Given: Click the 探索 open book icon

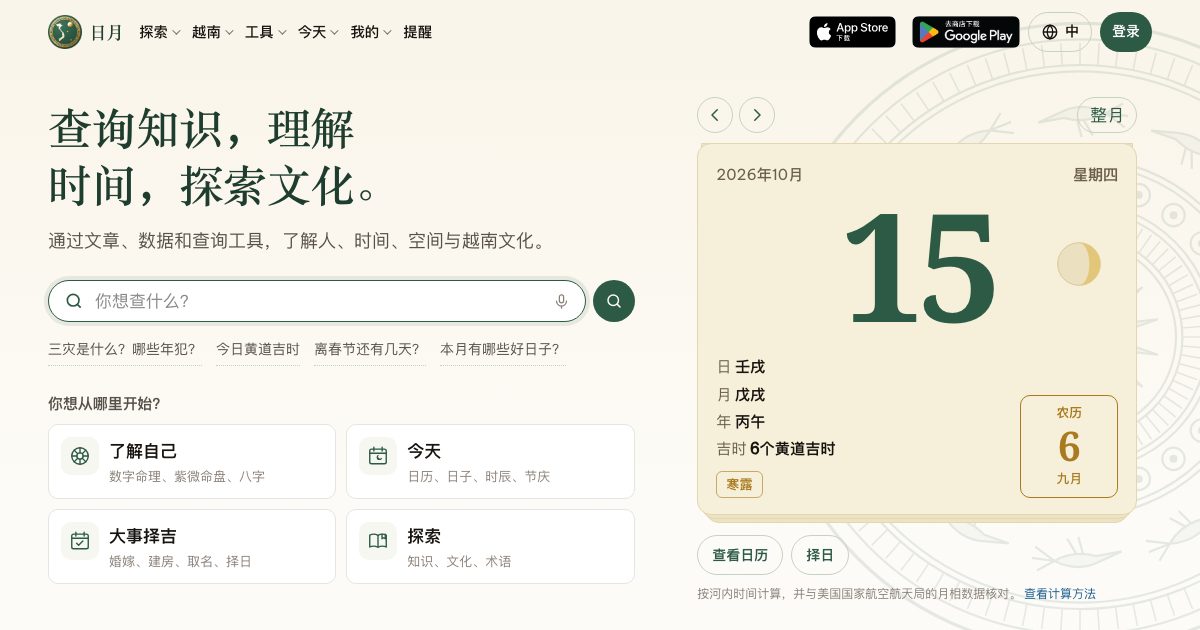Looking at the screenshot, I should tap(378, 541).
